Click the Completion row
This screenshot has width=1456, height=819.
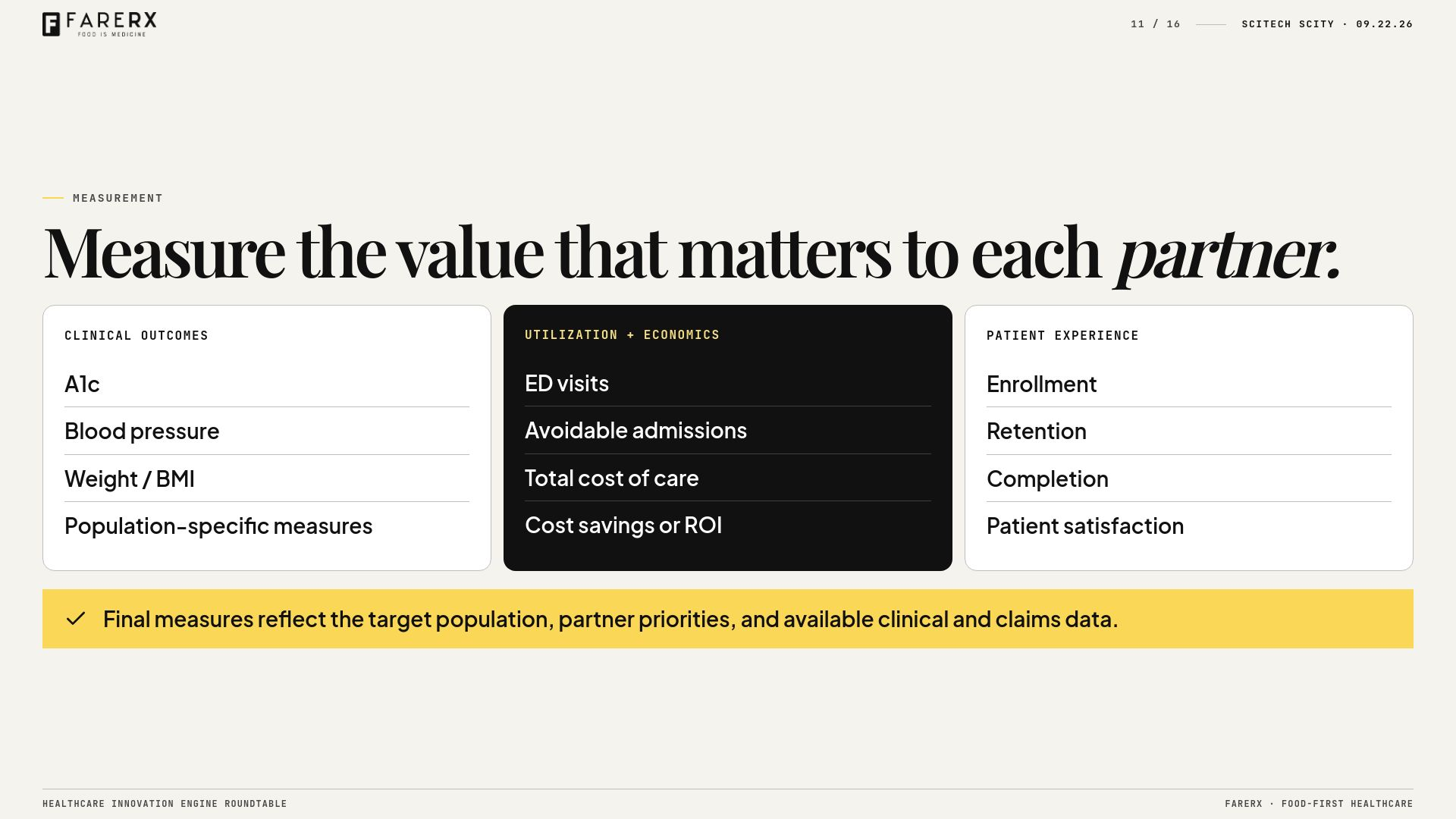(1188, 479)
